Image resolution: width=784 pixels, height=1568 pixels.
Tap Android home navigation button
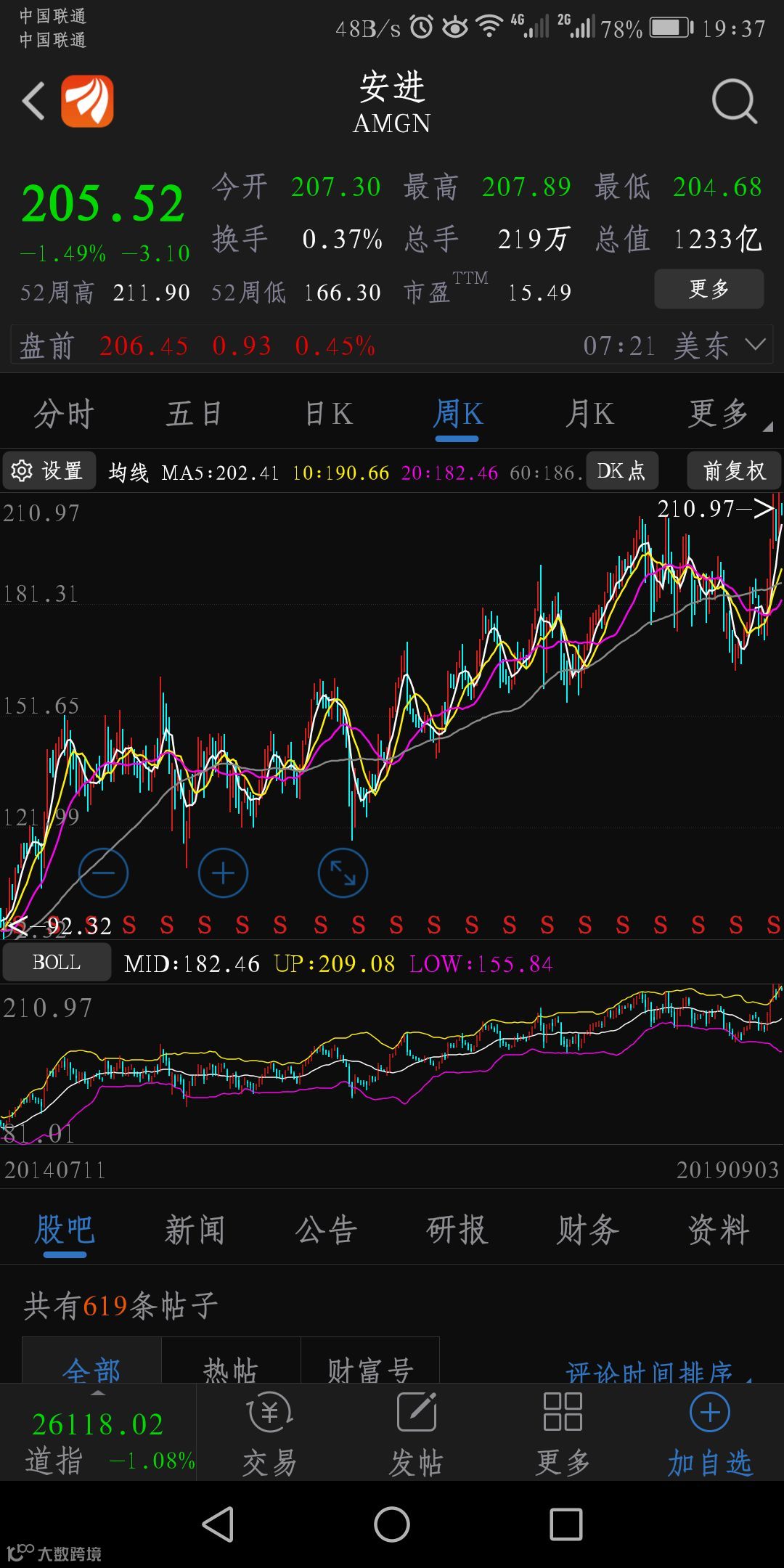[x=392, y=1524]
